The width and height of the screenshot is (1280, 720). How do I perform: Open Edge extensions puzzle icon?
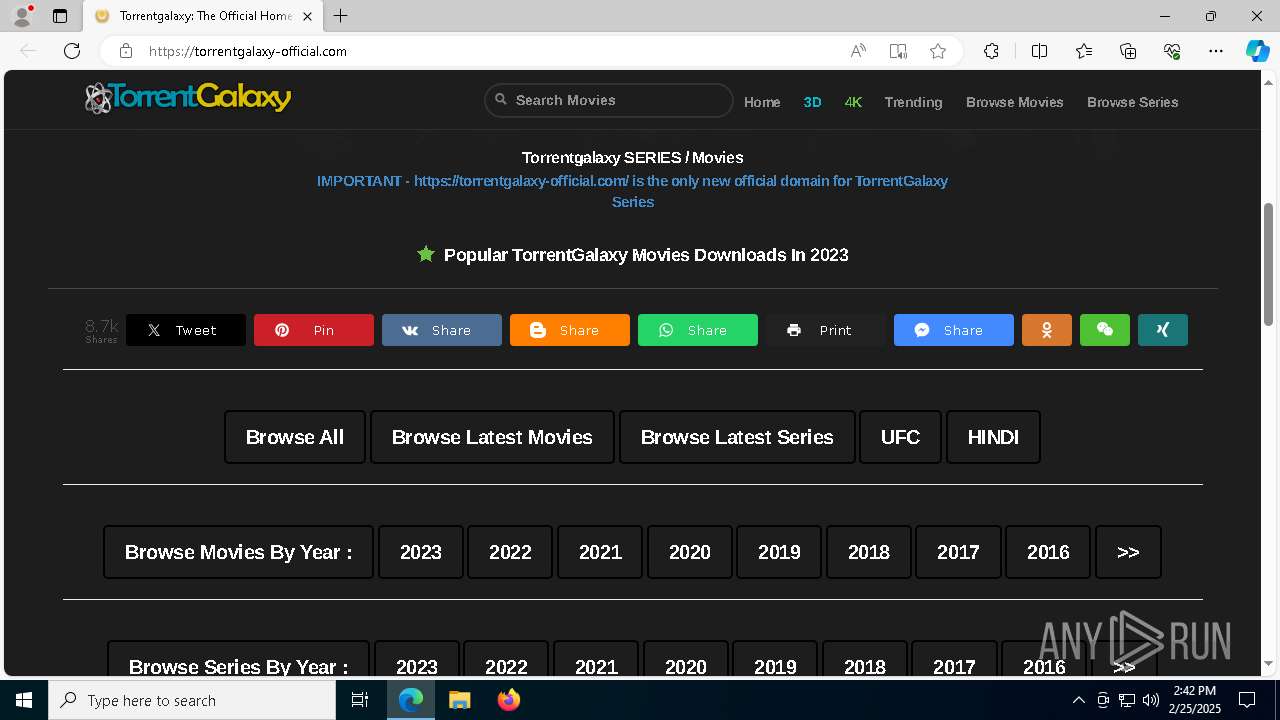coord(991,51)
